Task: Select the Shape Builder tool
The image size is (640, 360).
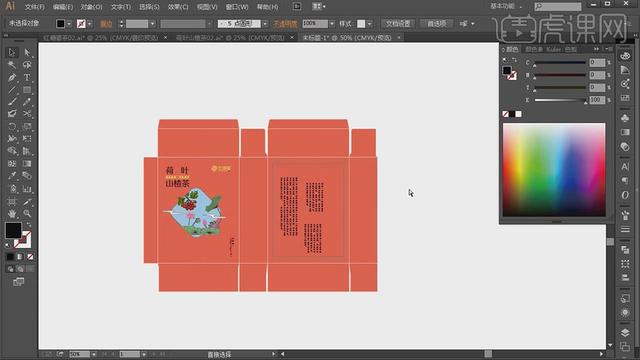Action: 12,151
